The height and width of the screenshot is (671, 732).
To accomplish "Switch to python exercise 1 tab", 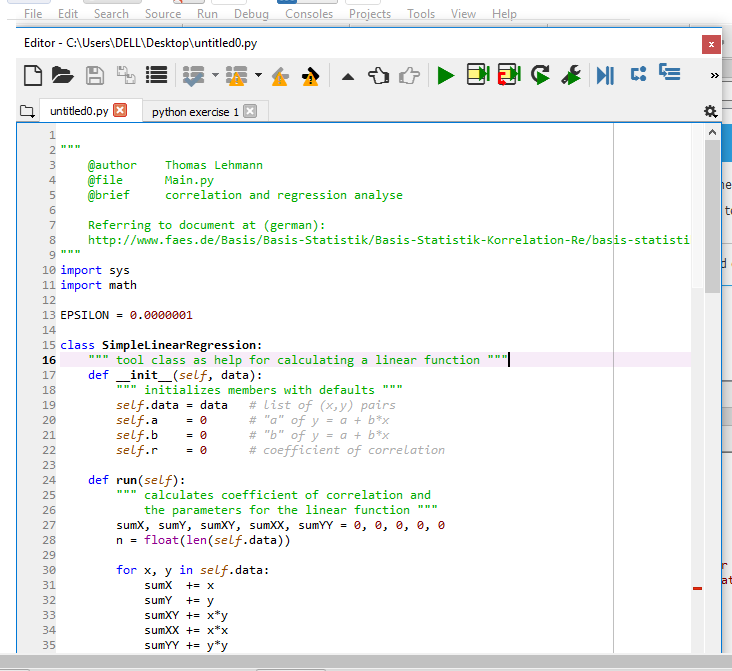I will 195,112.
